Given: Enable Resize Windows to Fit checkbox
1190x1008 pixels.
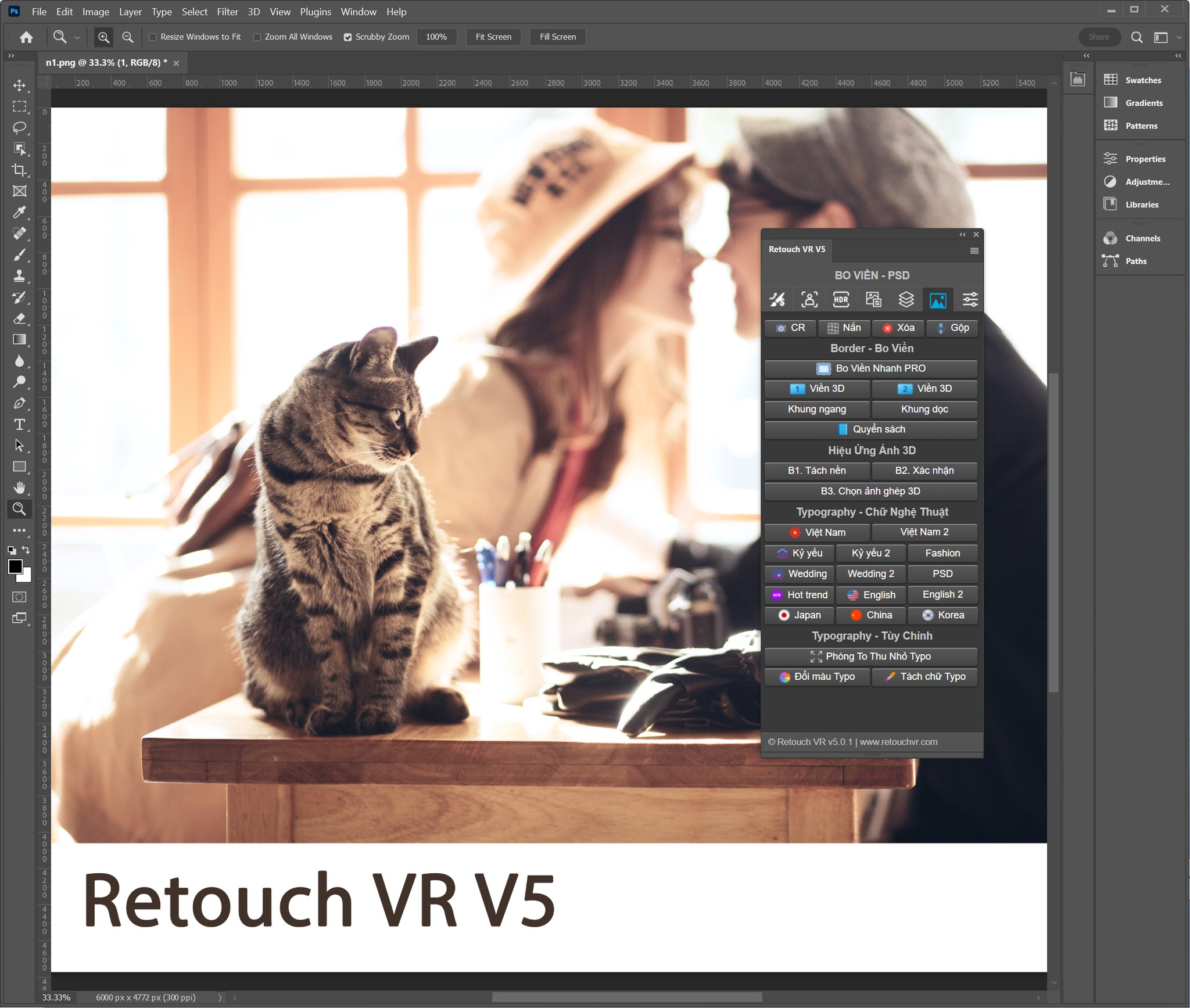Looking at the screenshot, I should tap(153, 37).
